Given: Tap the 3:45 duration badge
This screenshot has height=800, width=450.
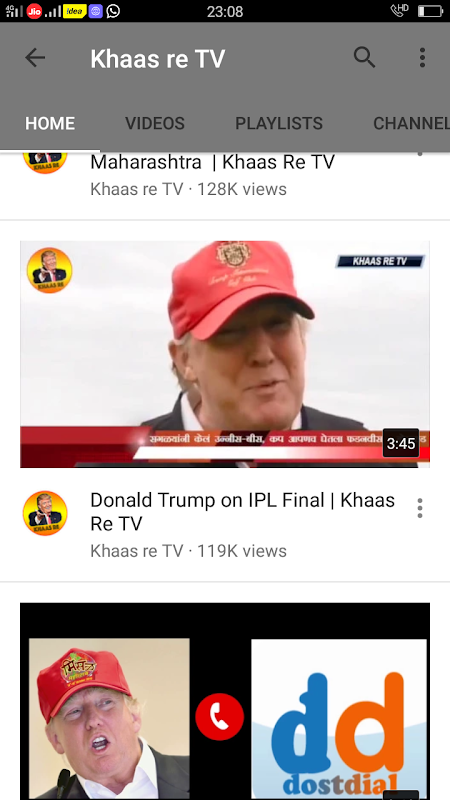Looking at the screenshot, I should pyautogui.click(x=401, y=443).
